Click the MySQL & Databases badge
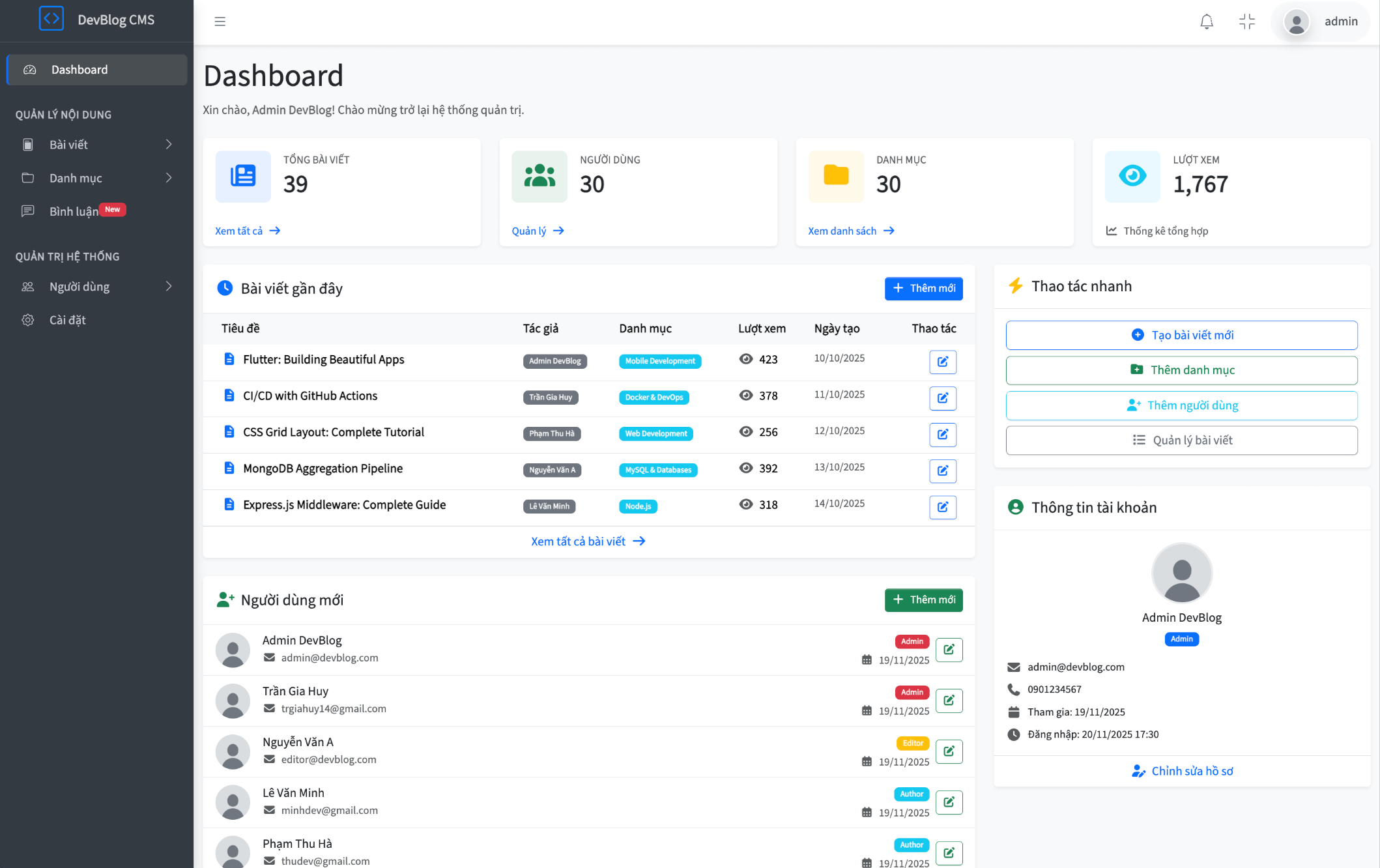Screen dimensions: 1380x868 tap(658, 470)
